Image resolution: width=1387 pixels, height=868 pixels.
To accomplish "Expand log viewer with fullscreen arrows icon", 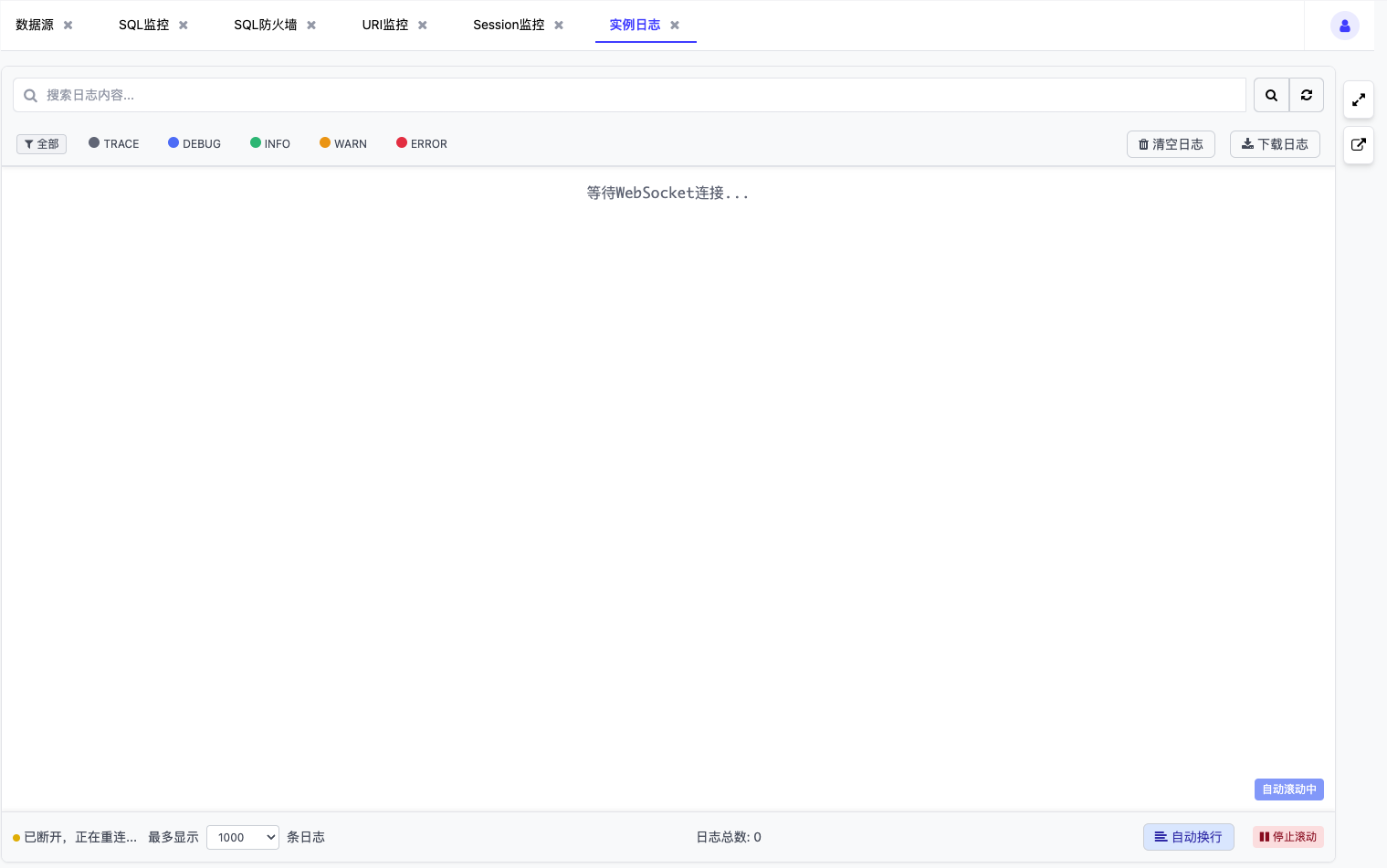I will (1358, 99).
